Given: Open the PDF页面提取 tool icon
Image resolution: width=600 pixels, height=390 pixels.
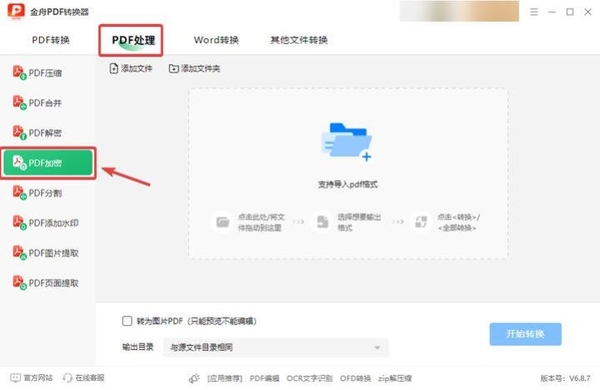Looking at the screenshot, I should click(19, 282).
